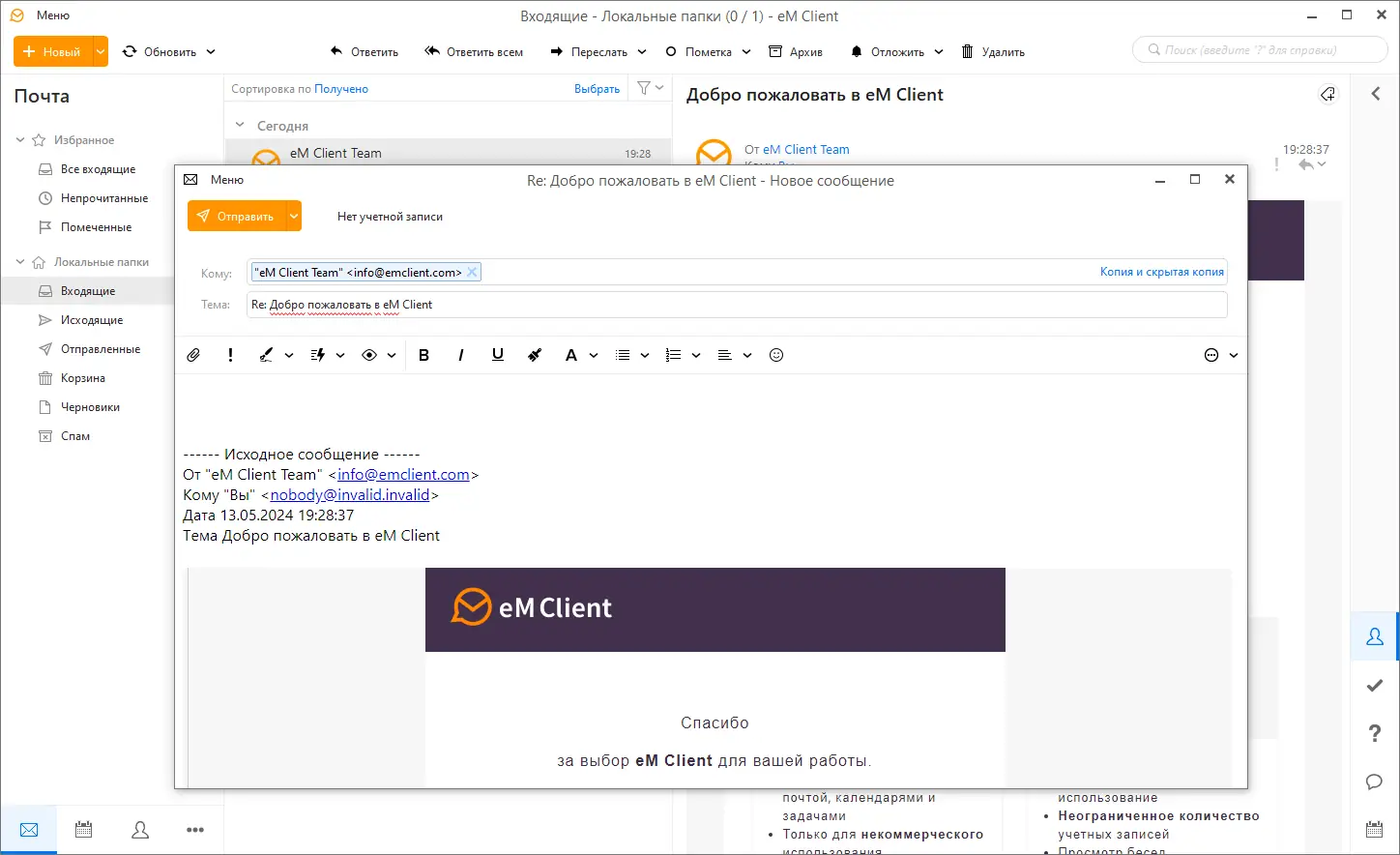1400x855 pixels.
Task: Expand the Обновить dropdown arrow
Action: [211, 52]
